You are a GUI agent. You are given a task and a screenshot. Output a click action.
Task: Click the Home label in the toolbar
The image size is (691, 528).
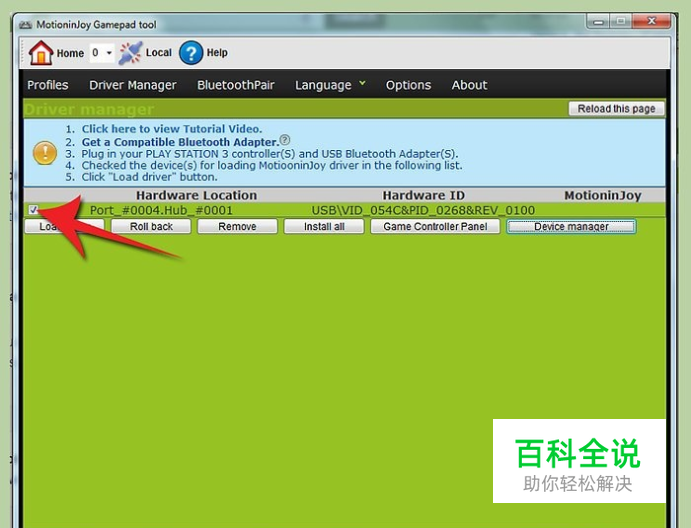[70, 53]
